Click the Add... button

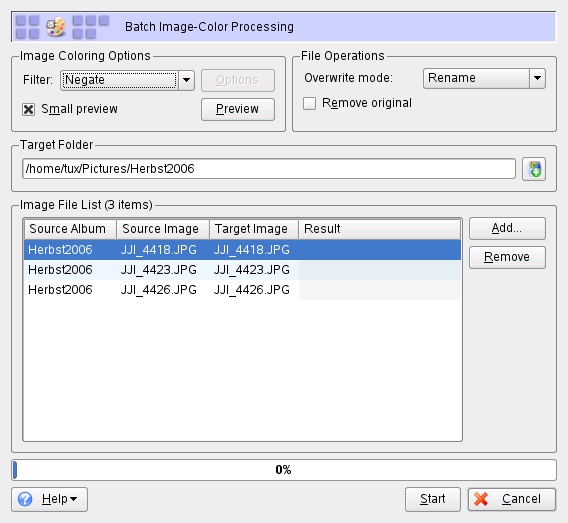(x=507, y=228)
